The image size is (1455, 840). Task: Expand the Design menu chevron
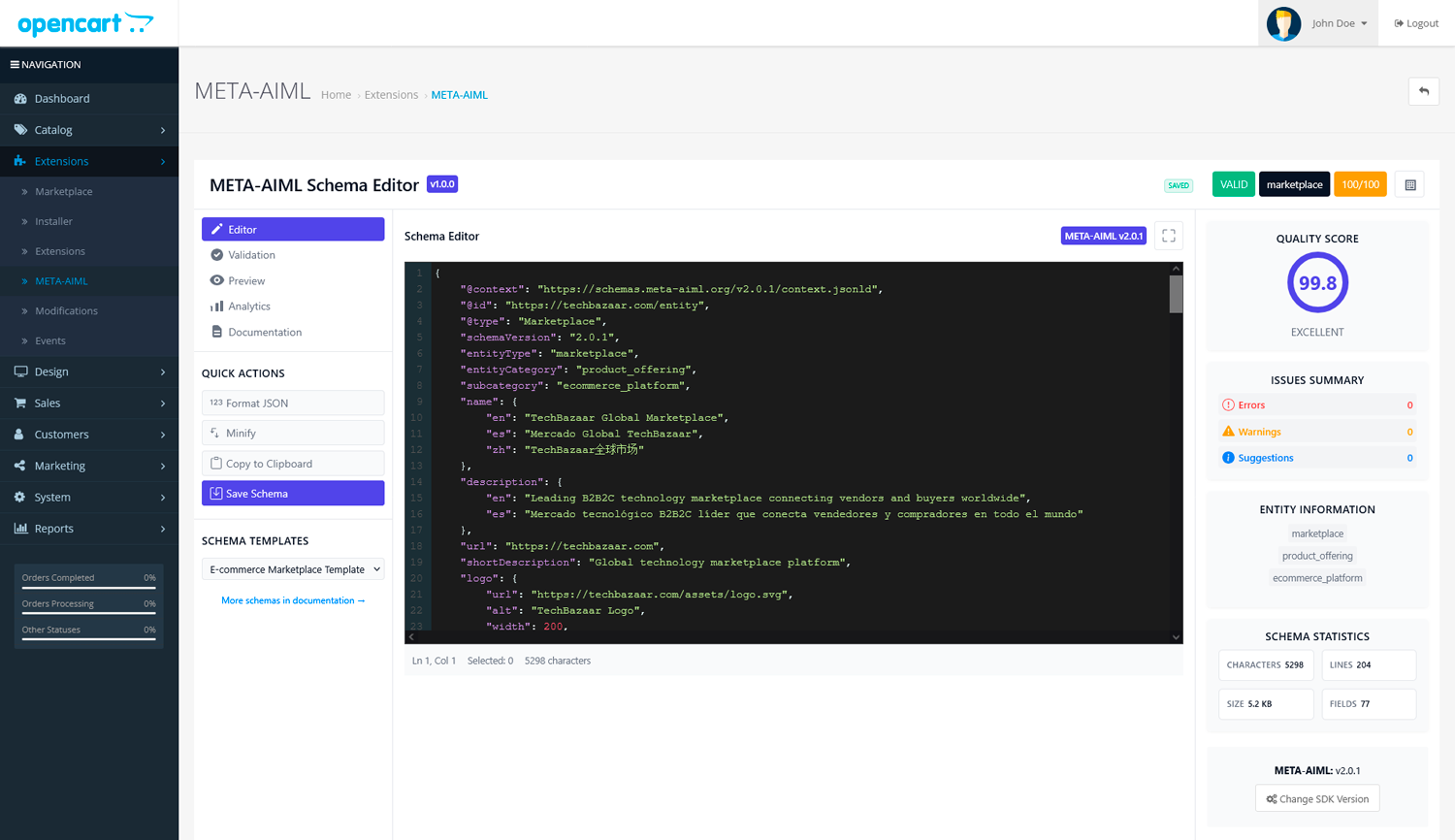coord(163,372)
